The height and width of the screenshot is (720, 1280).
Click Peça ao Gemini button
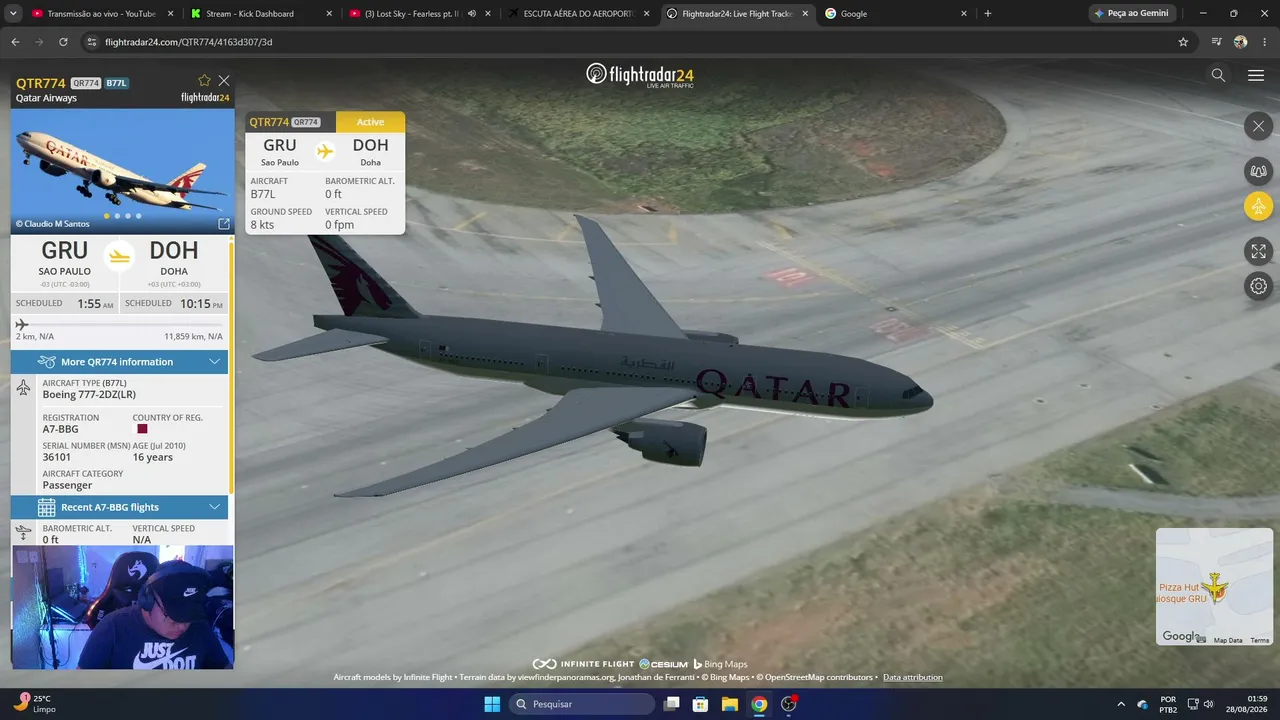coord(1131,14)
